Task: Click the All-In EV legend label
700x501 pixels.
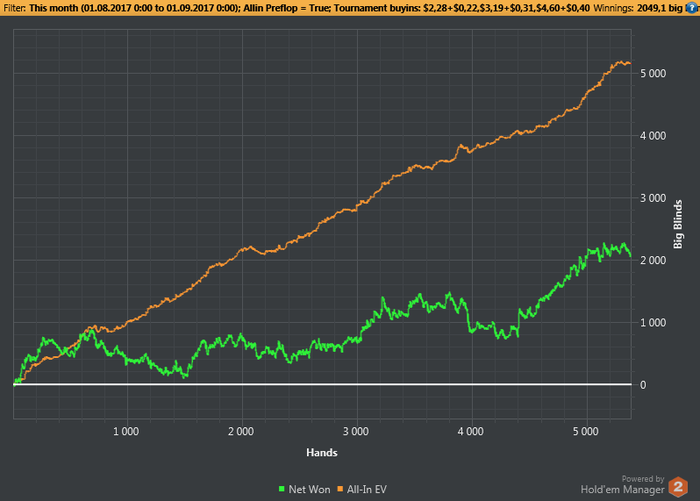Action: [367, 489]
